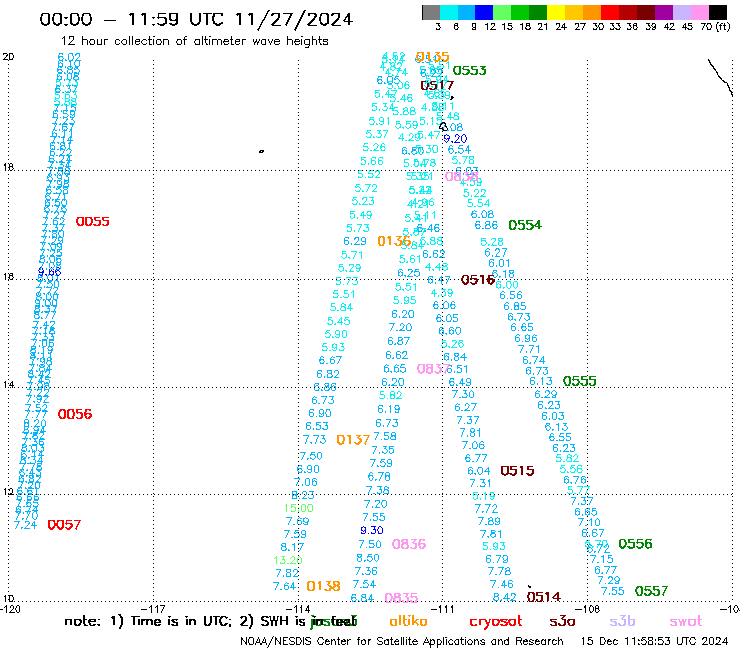
Task: Click the swot time label "0836"
Action: pyautogui.click(x=409, y=544)
